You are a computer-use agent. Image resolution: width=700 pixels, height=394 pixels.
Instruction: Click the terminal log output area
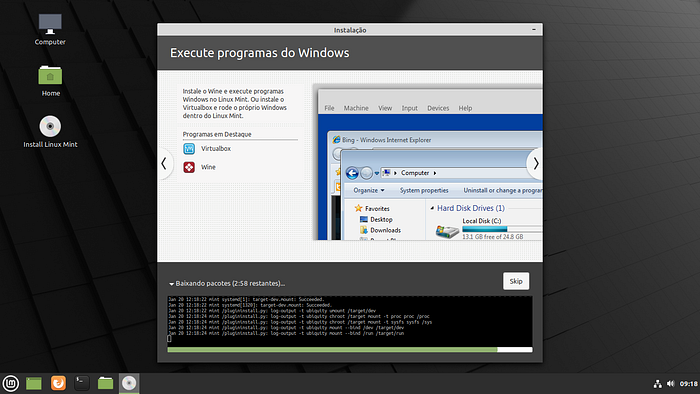[x=350, y=321]
